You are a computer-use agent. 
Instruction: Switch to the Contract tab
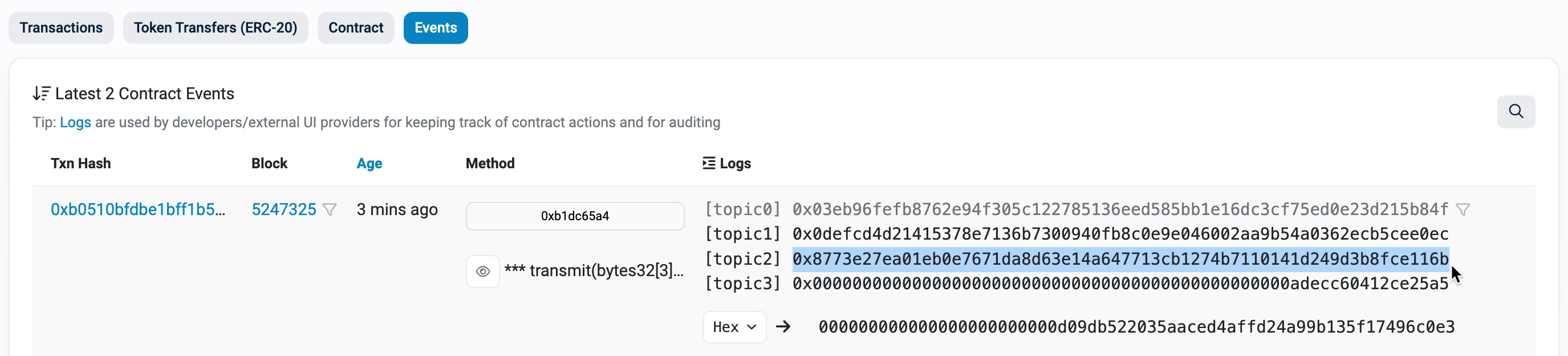click(x=355, y=28)
